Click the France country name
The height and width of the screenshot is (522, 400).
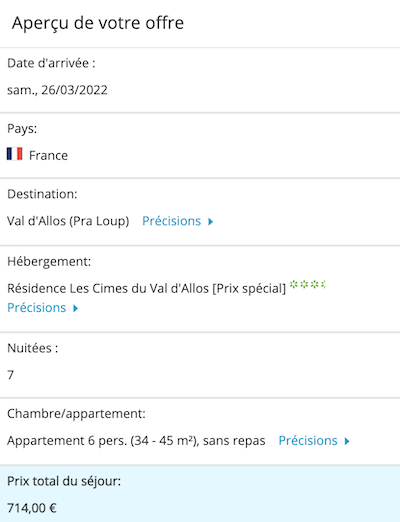pos(48,155)
